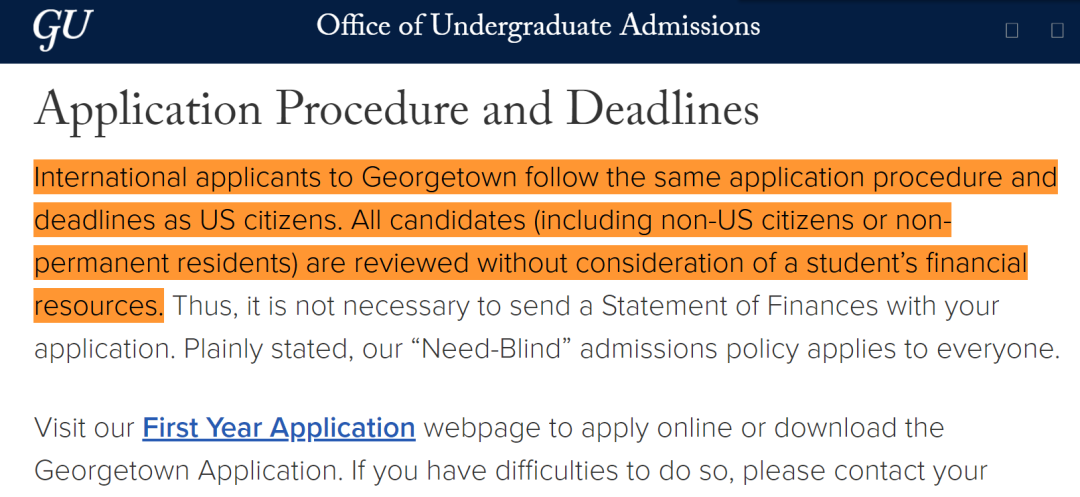Click the highlighted word 'resources.'
The height and width of the screenshot is (497, 1080).
tap(99, 306)
